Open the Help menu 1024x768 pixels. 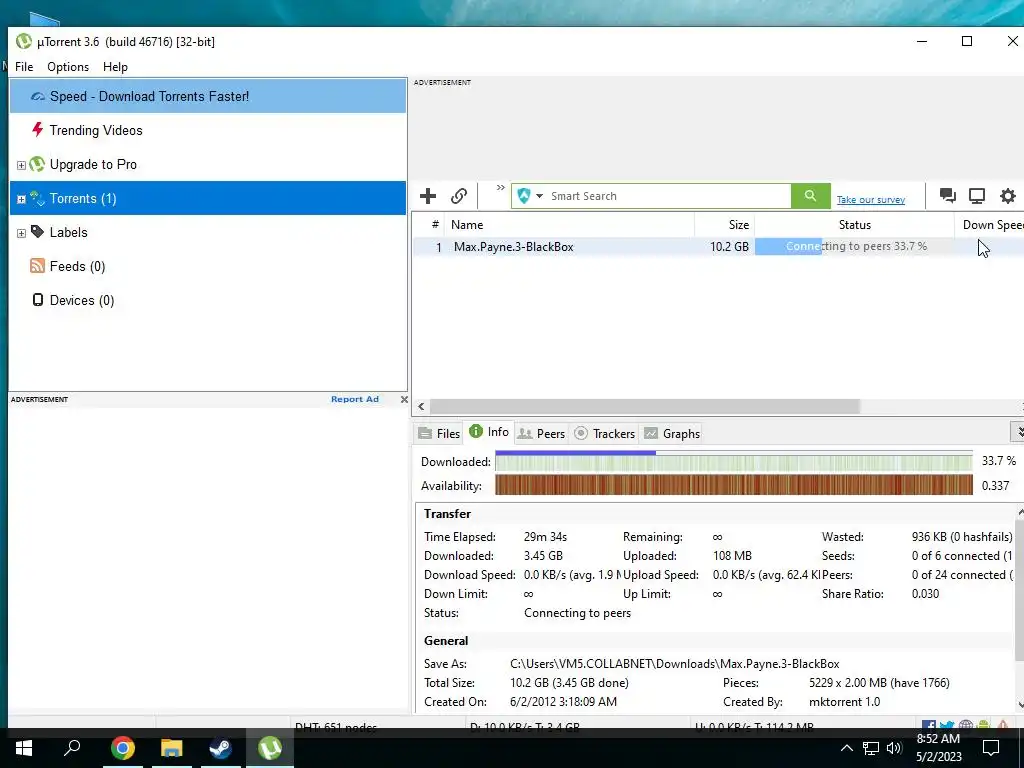click(115, 67)
